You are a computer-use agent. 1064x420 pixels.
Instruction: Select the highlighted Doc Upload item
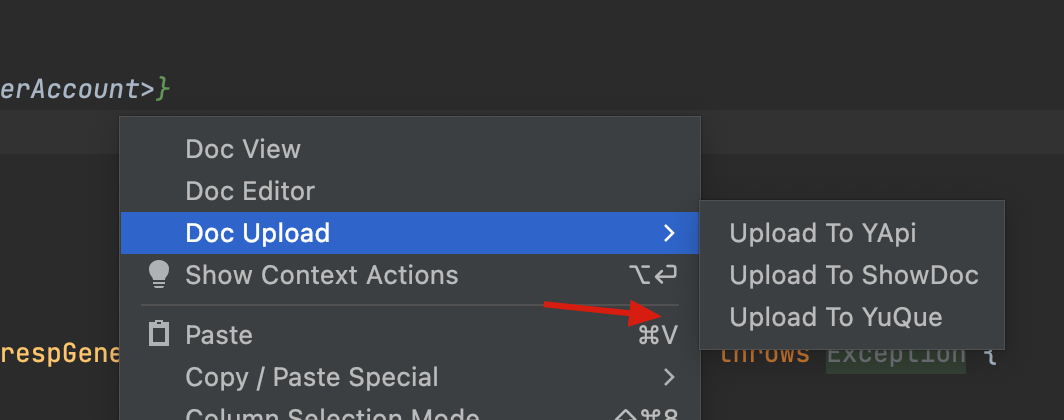[410, 233]
